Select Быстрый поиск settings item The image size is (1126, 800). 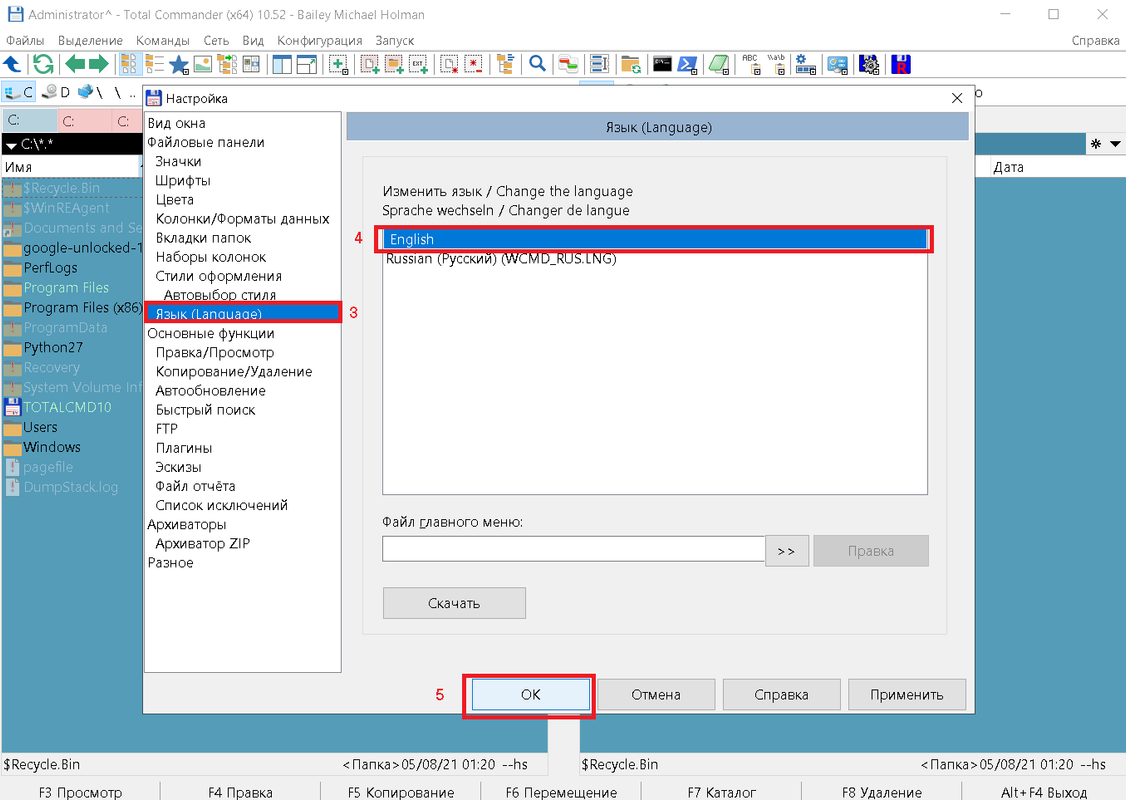click(205, 409)
